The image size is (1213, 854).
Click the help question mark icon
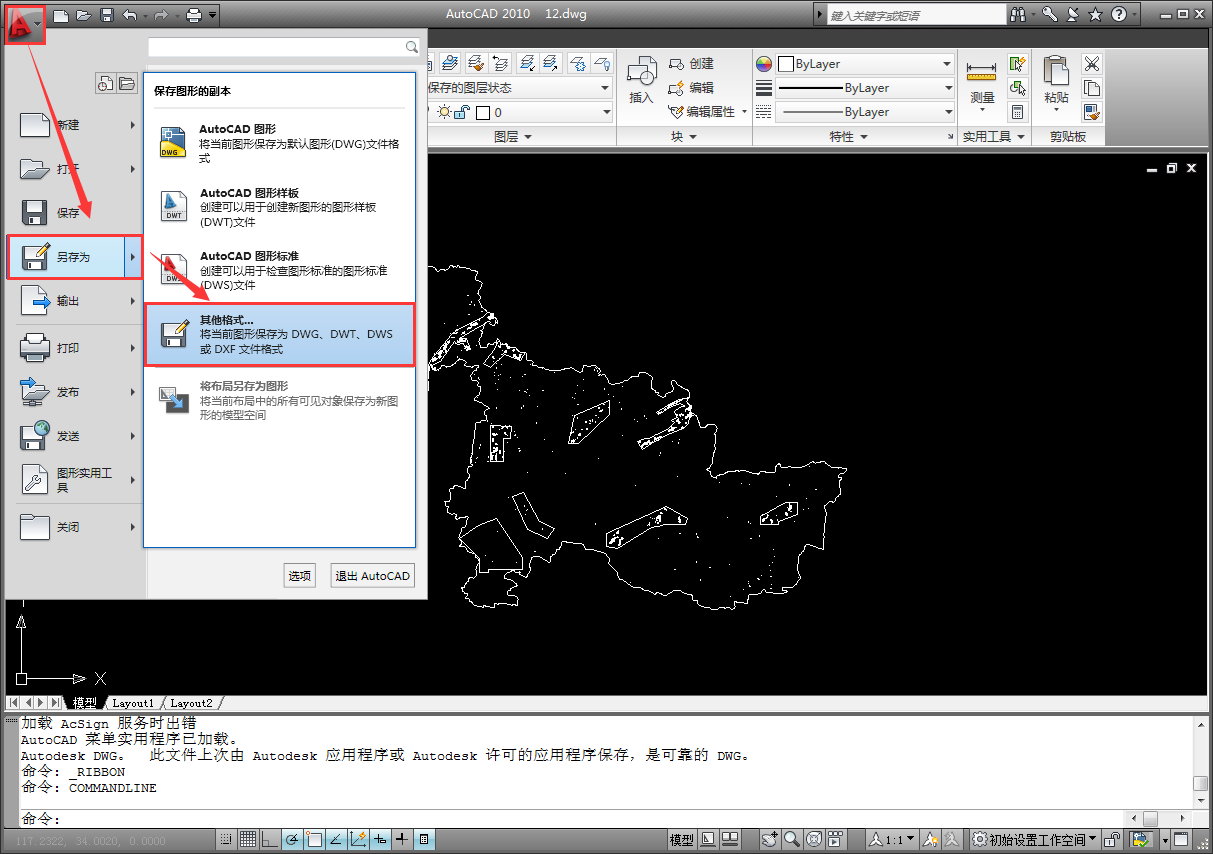(1119, 14)
